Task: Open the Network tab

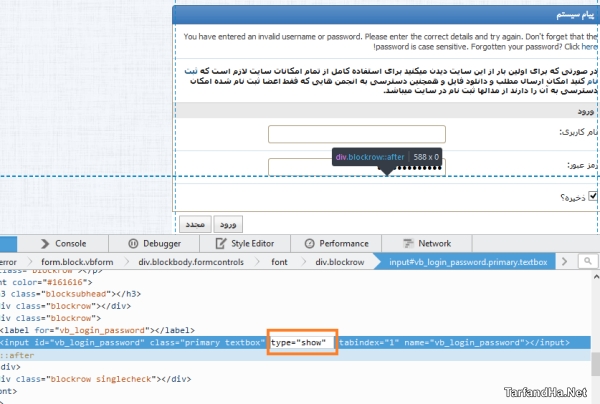Action: coord(427,244)
